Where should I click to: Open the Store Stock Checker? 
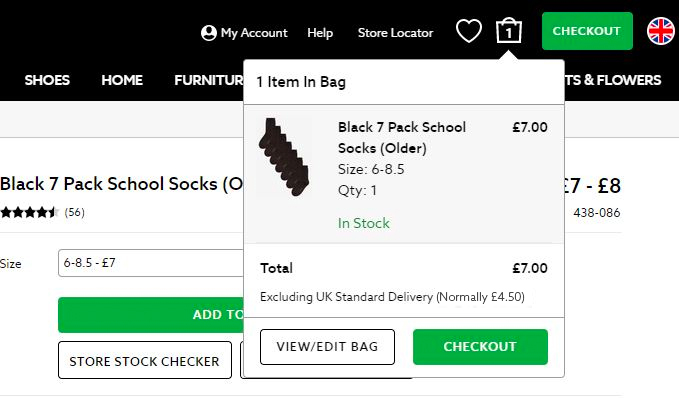(x=145, y=360)
